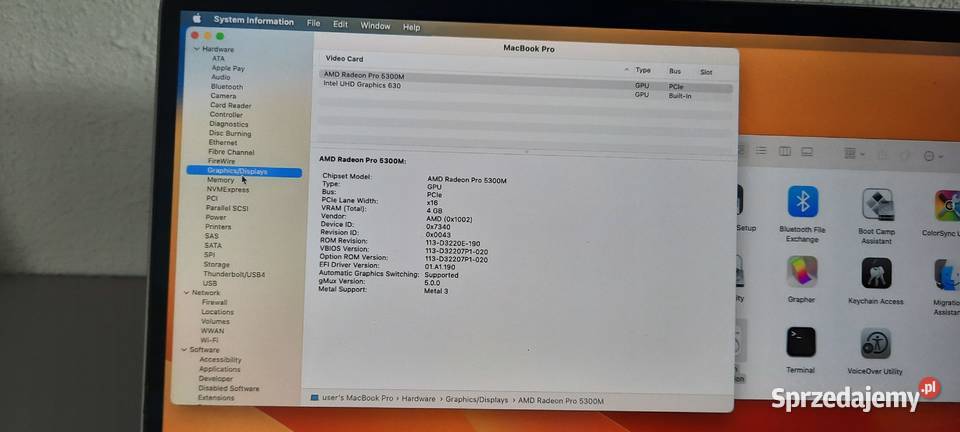Sort by the Type column header
The width and height of the screenshot is (960, 432).
[x=643, y=70]
